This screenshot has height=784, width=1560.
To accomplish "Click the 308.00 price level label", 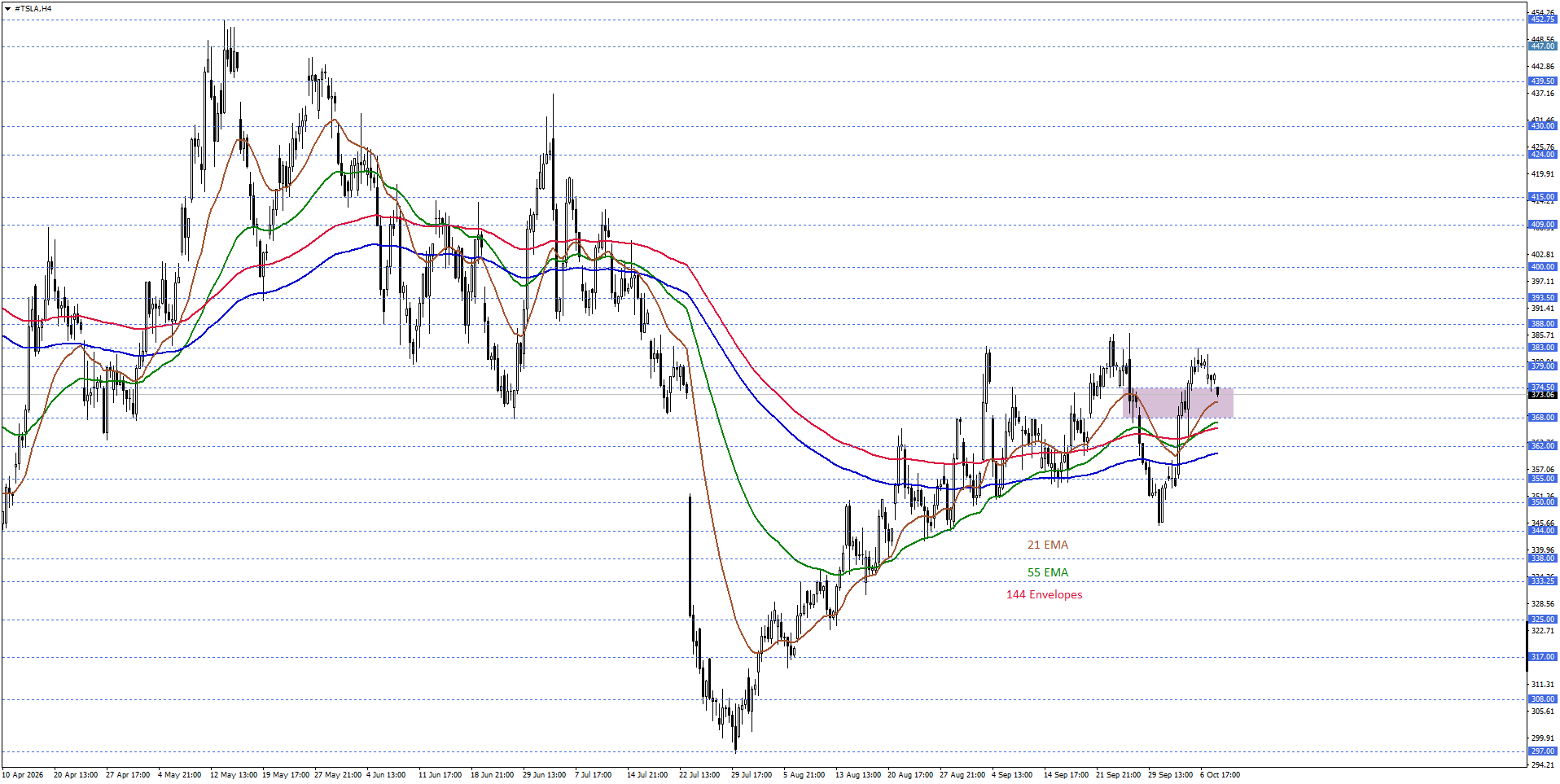I will pyautogui.click(x=1543, y=699).
